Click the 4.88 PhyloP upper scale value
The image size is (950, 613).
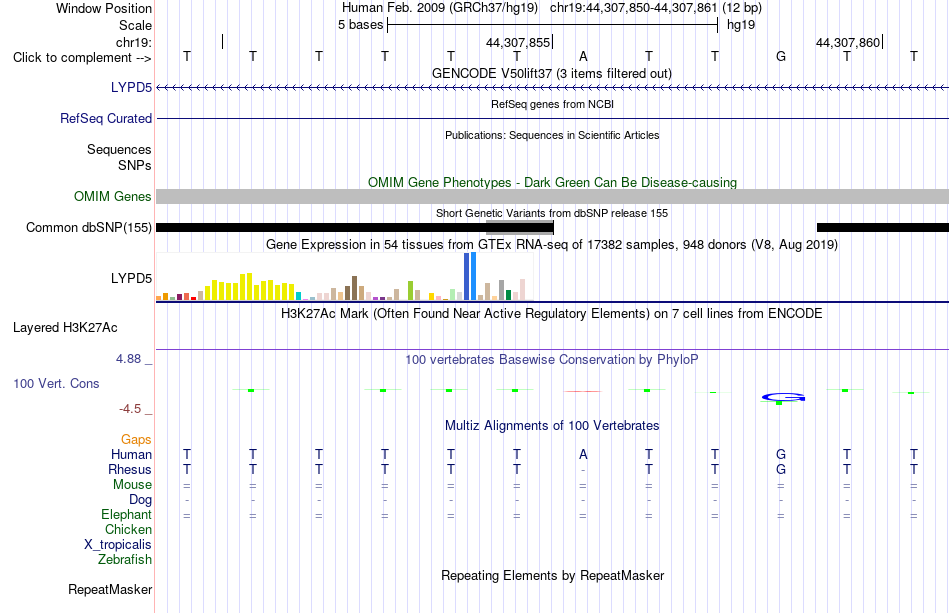128,359
